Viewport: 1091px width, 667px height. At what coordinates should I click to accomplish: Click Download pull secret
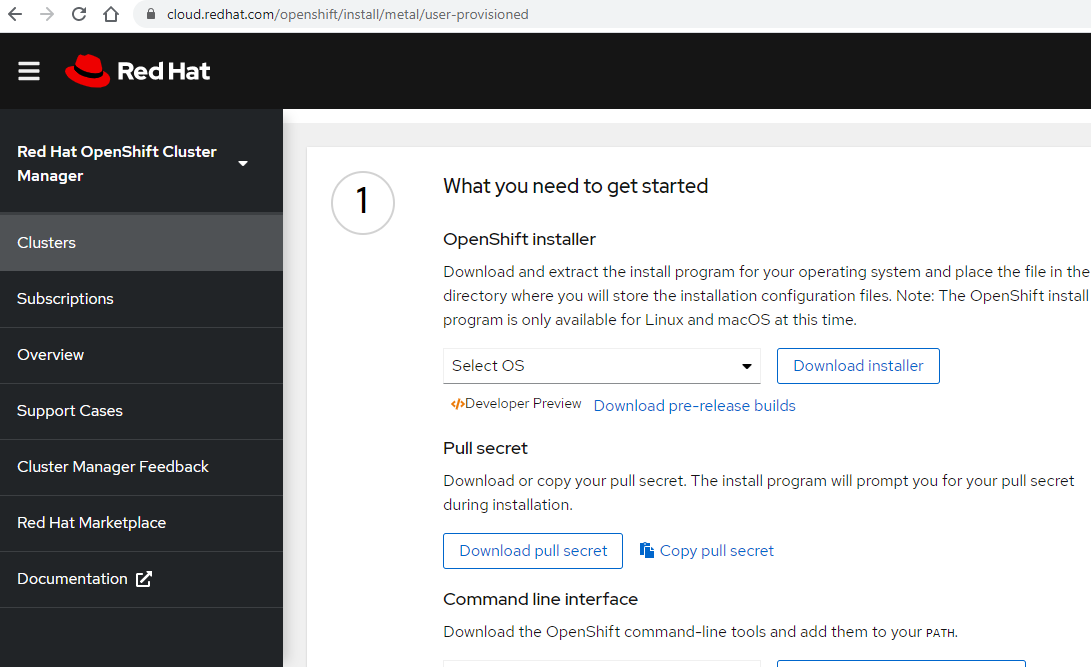(x=532, y=550)
